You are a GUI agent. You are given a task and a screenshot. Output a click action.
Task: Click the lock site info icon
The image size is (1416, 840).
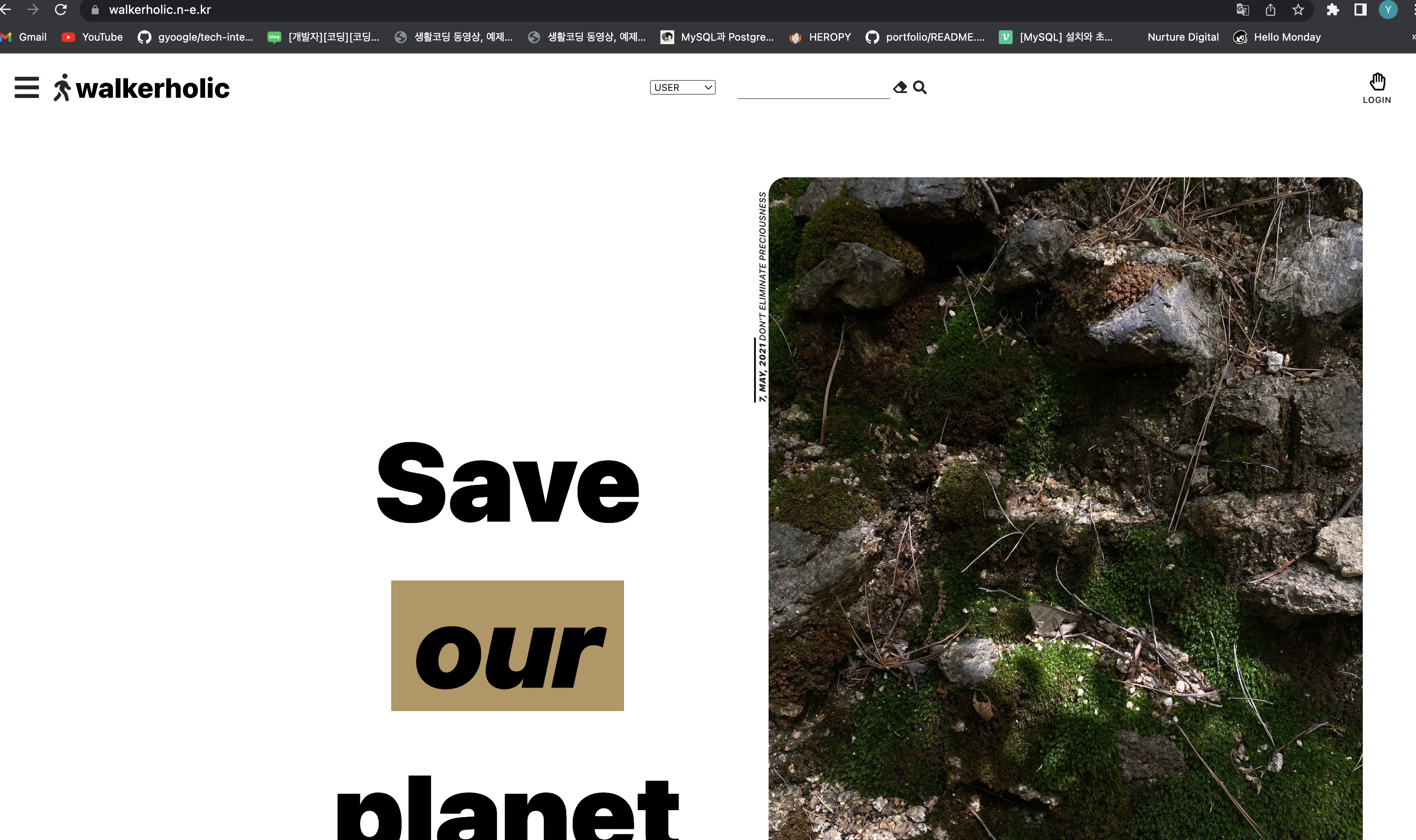click(95, 10)
